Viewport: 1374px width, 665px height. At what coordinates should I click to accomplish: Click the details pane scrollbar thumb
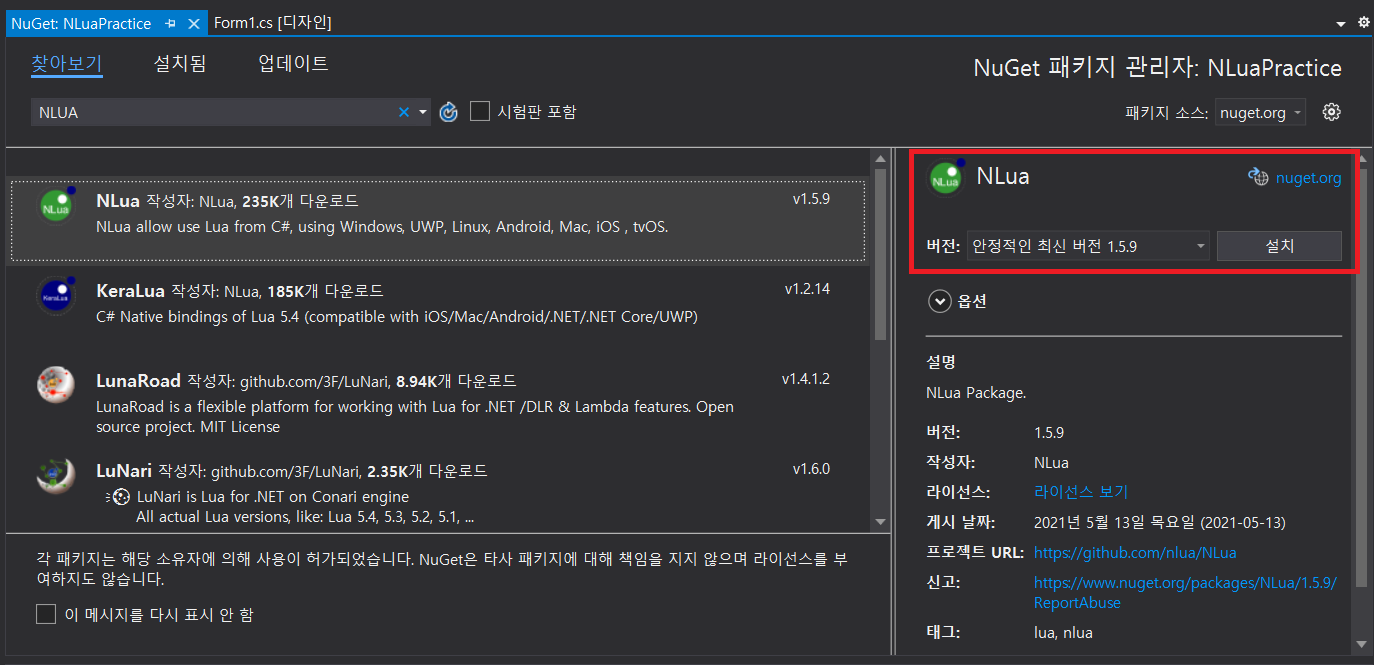[x=1361, y=376]
